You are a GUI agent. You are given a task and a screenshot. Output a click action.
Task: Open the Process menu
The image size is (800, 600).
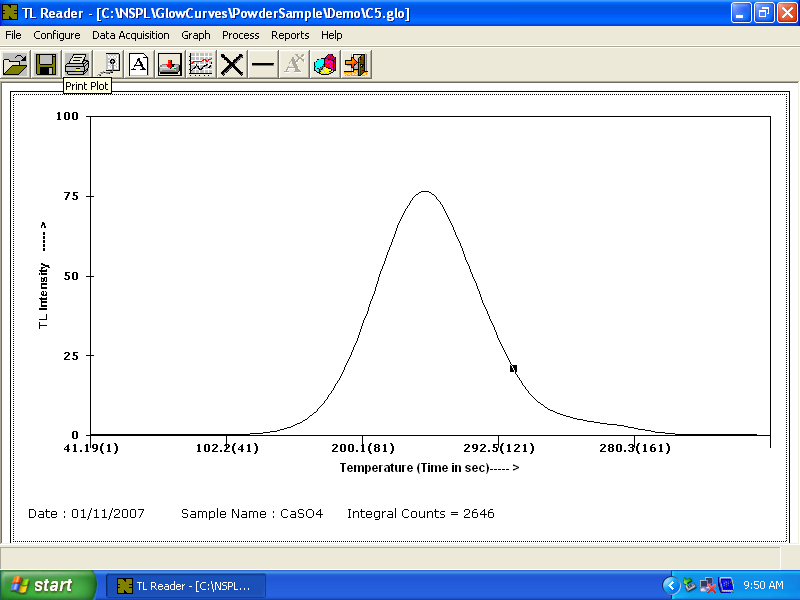click(241, 35)
